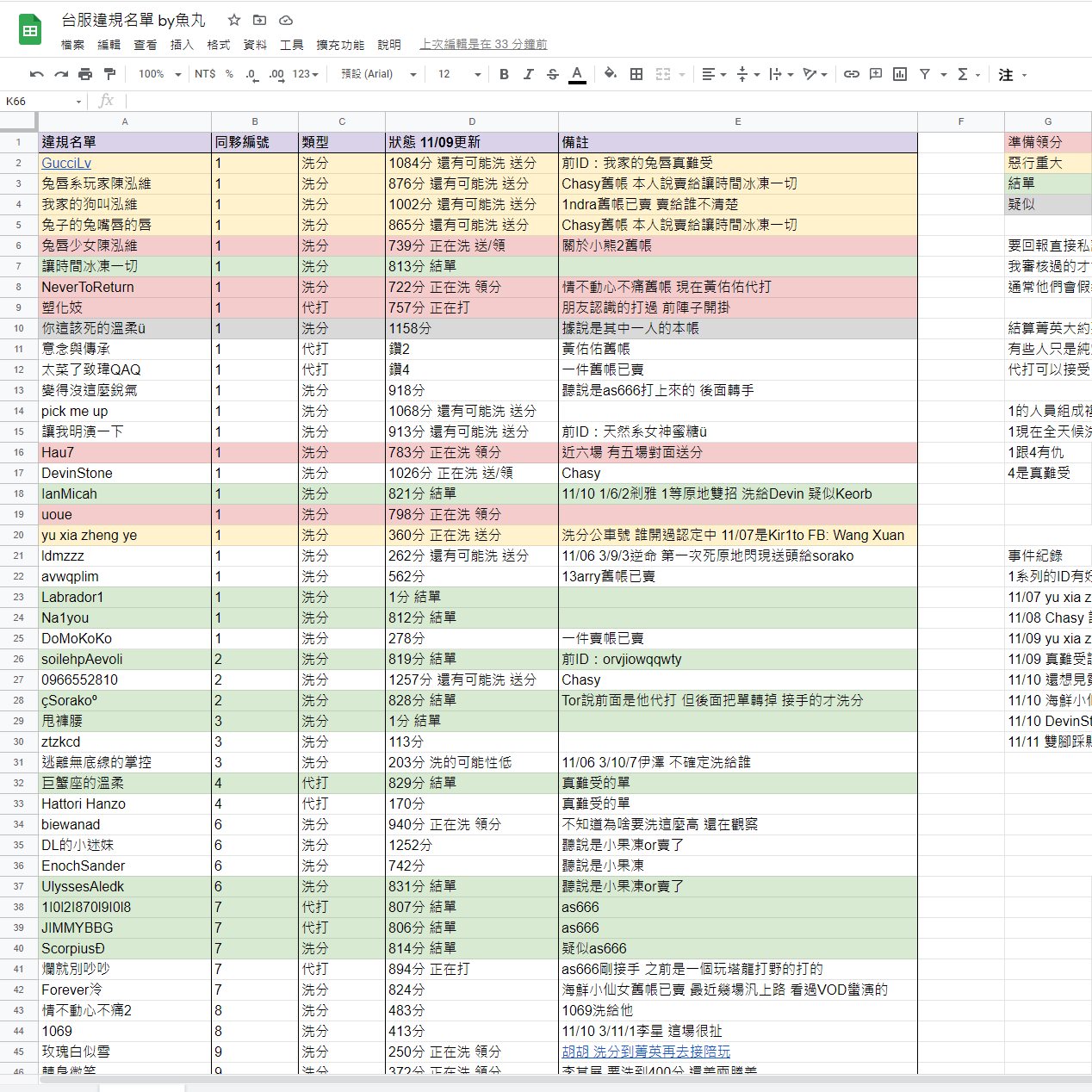The height and width of the screenshot is (1092, 1092).
Task: Print the spreadsheet with the printer icon
Action: click(85, 75)
